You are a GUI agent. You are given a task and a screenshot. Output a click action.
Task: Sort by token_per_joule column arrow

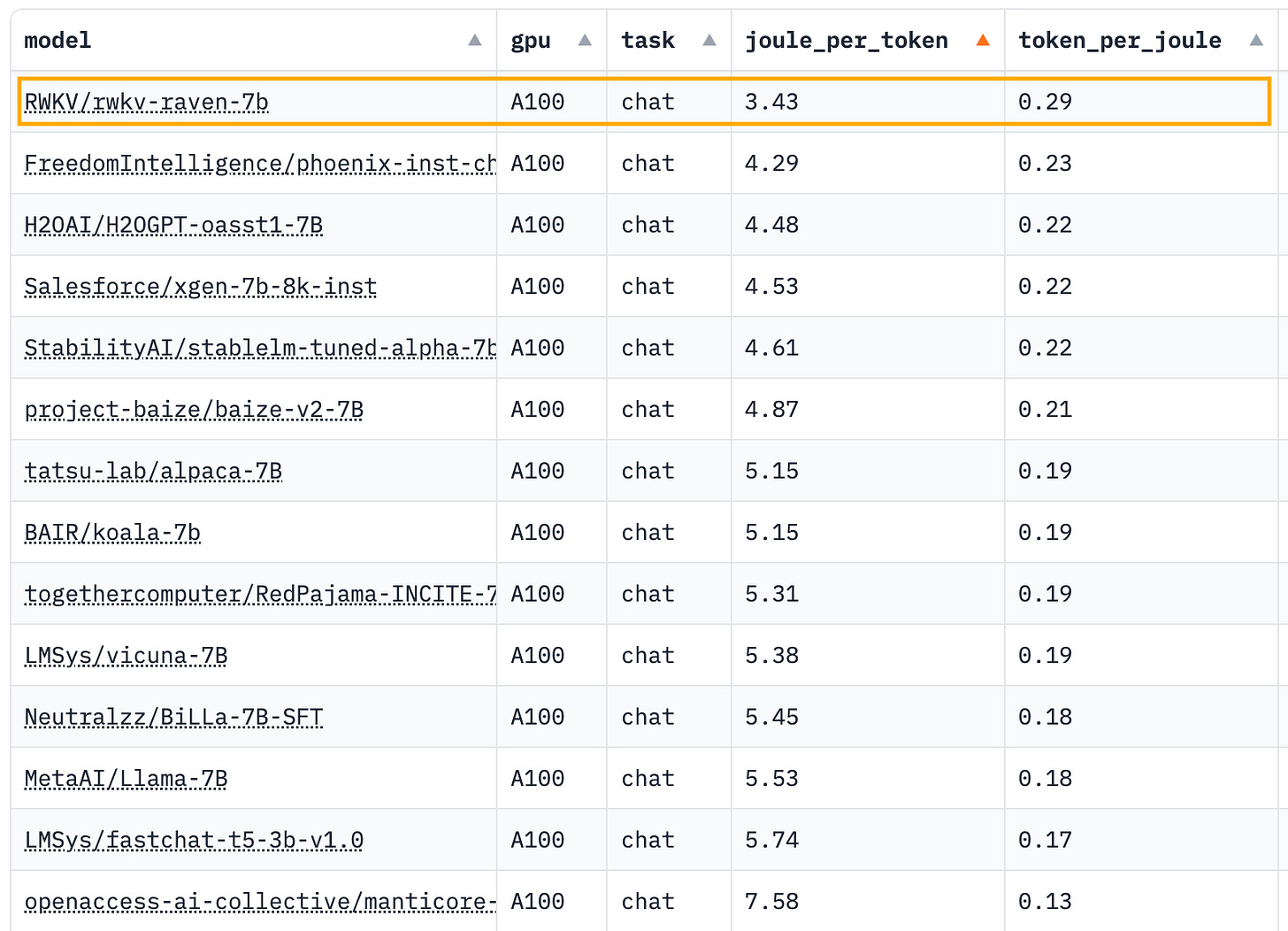pyautogui.click(x=1256, y=41)
